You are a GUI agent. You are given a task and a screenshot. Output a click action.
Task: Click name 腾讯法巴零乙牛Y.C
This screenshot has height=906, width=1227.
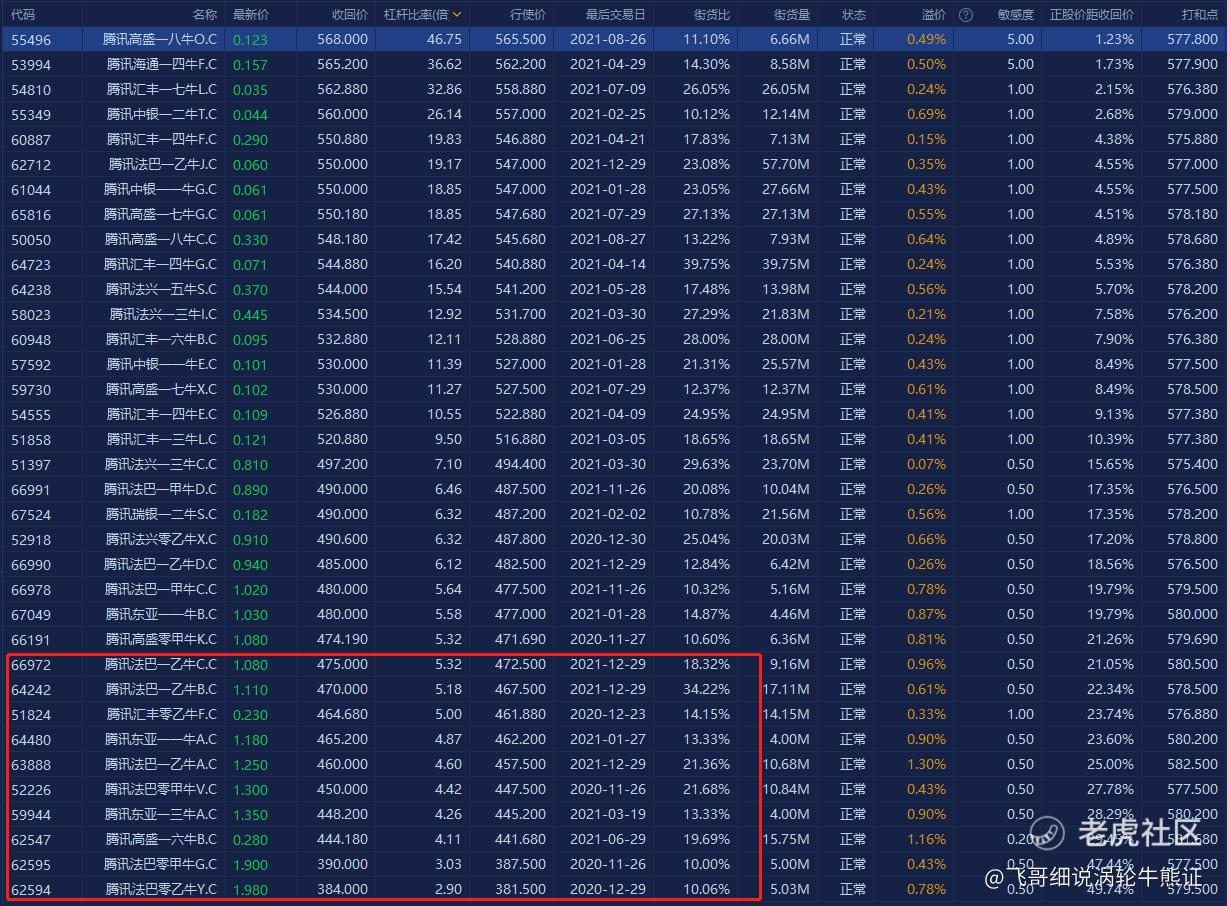click(x=160, y=889)
